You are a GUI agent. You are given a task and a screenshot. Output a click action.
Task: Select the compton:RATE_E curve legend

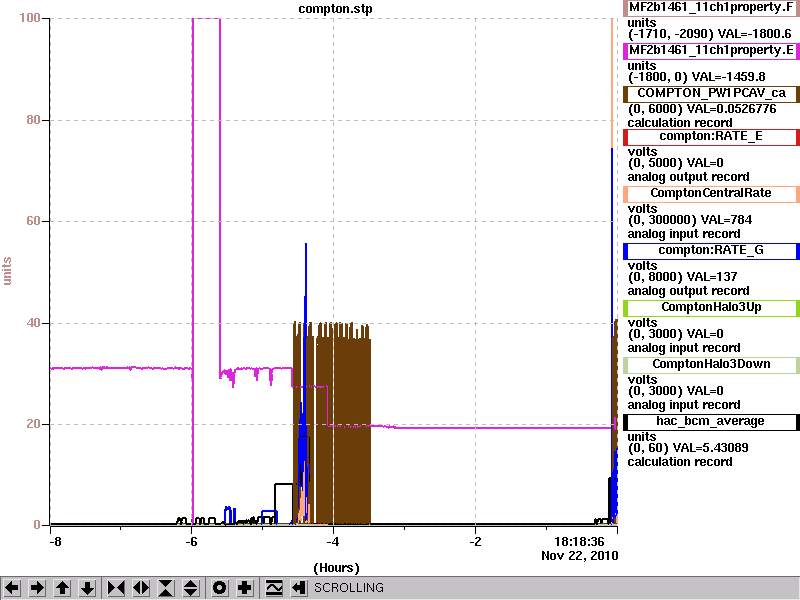coord(711,137)
